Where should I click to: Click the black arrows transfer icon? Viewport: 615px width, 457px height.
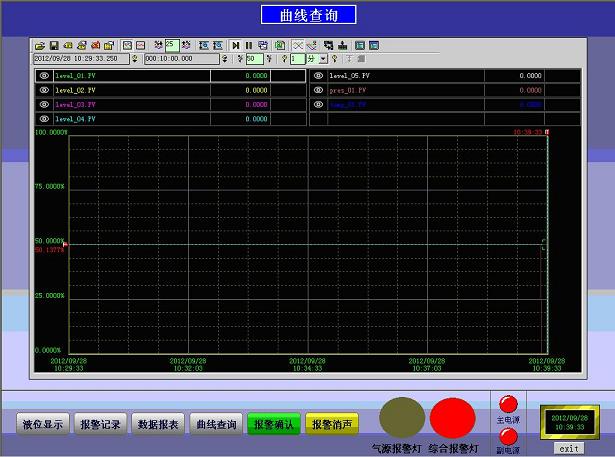pyautogui.click(x=328, y=46)
